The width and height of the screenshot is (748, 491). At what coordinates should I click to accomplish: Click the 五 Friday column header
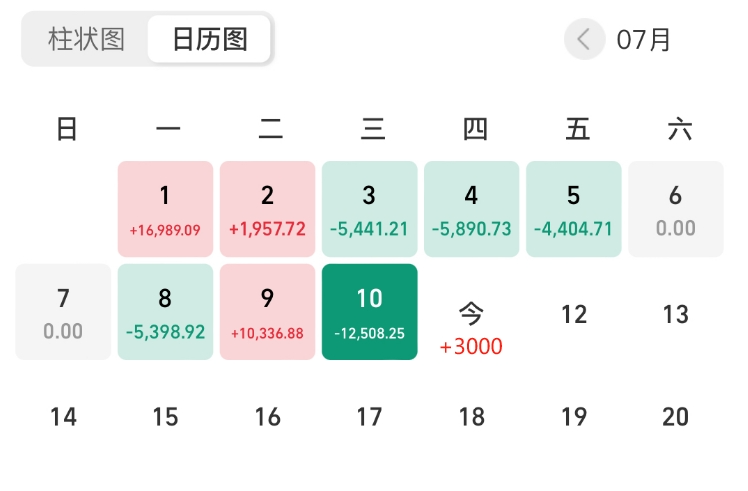(x=578, y=129)
